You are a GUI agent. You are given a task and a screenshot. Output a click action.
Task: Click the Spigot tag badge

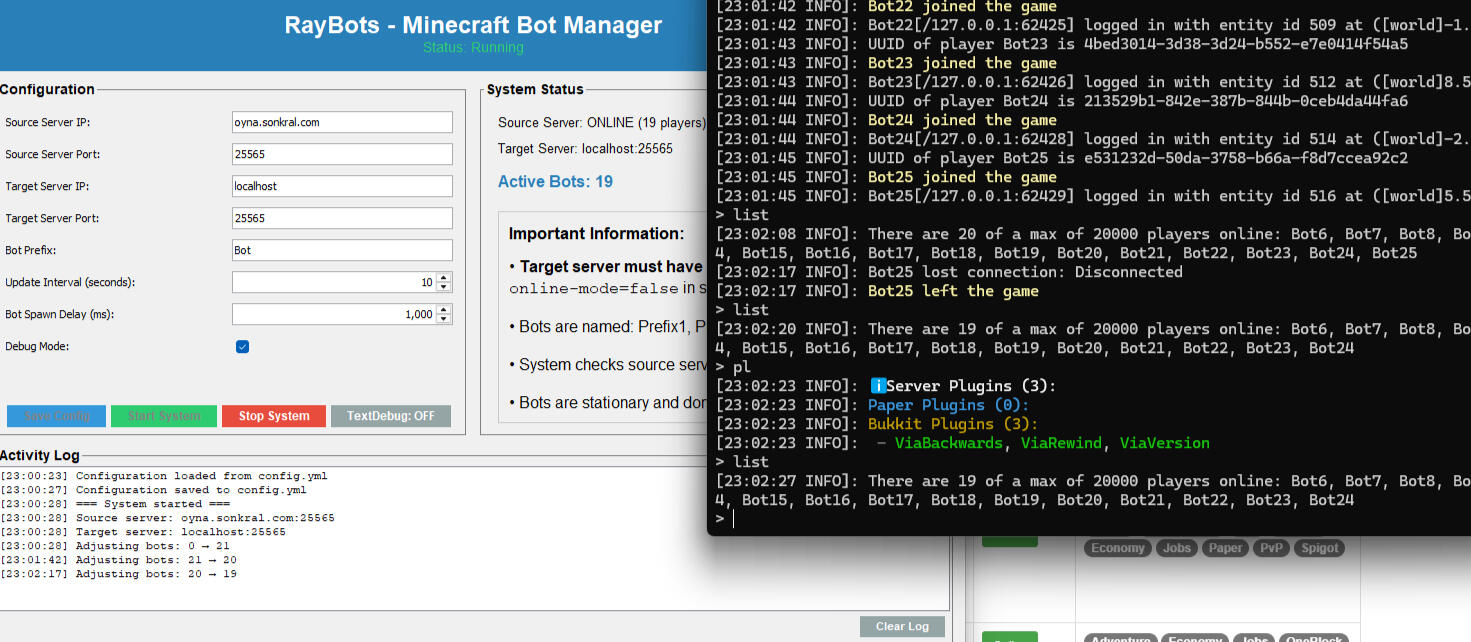click(x=1319, y=548)
